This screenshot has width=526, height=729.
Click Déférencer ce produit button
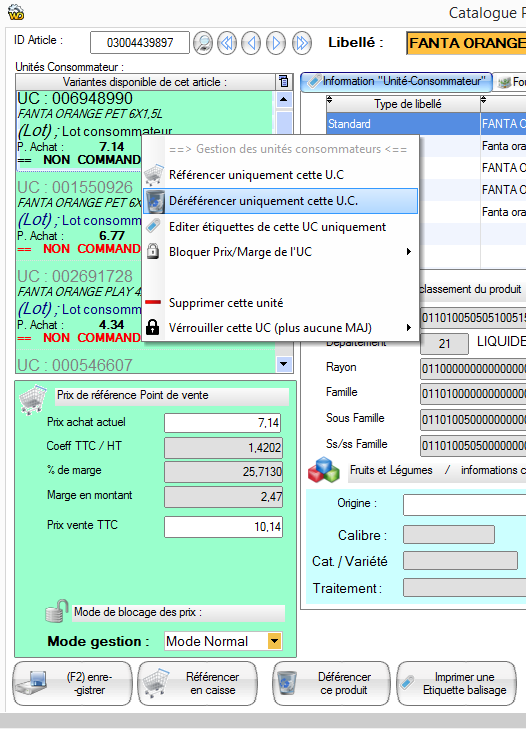[x=331, y=683]
